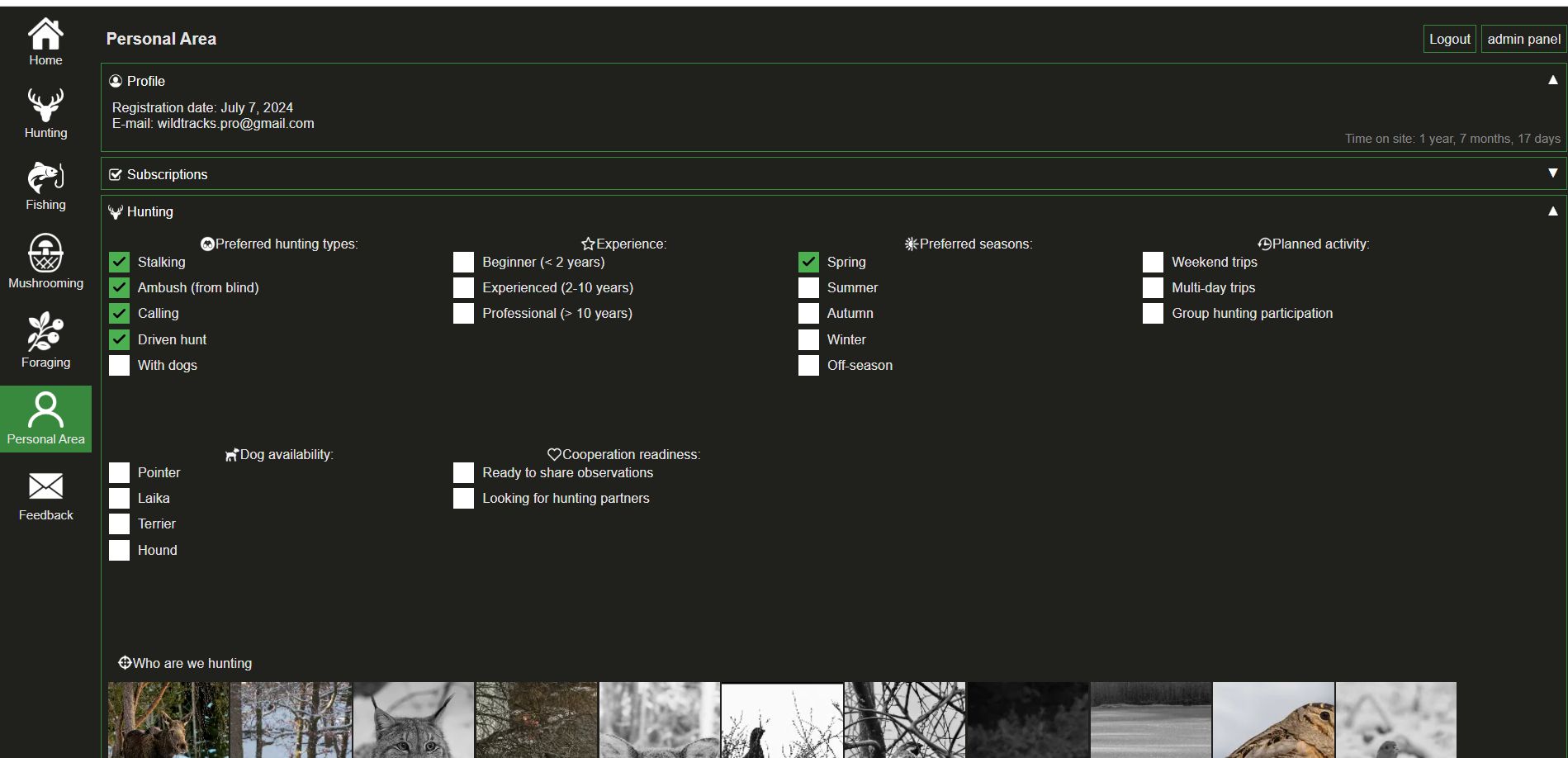Click the antler icon beside Hunting panel title
The image size is (1568, 758).
116,212
